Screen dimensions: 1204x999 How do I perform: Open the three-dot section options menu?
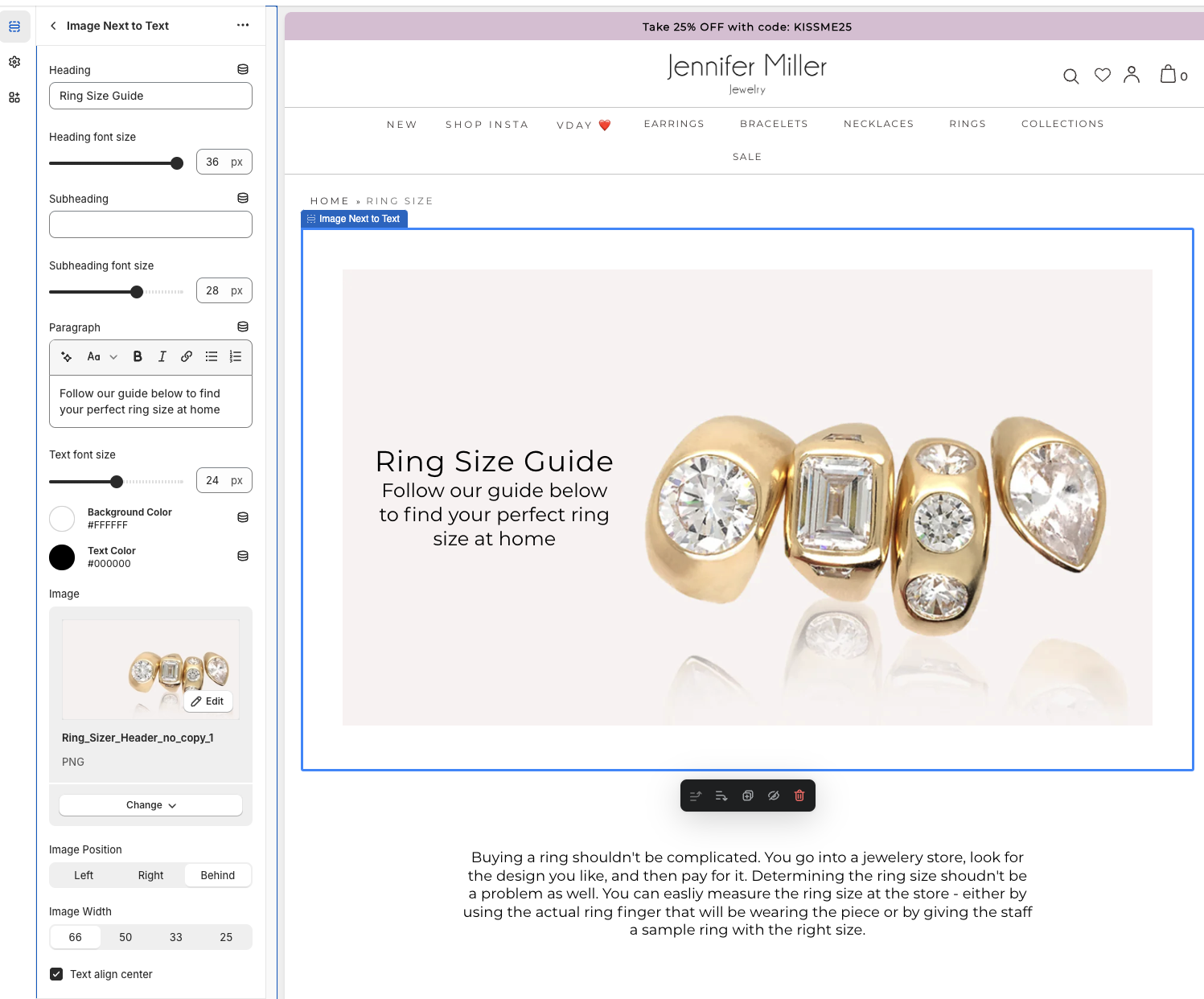tap(243, 26)
